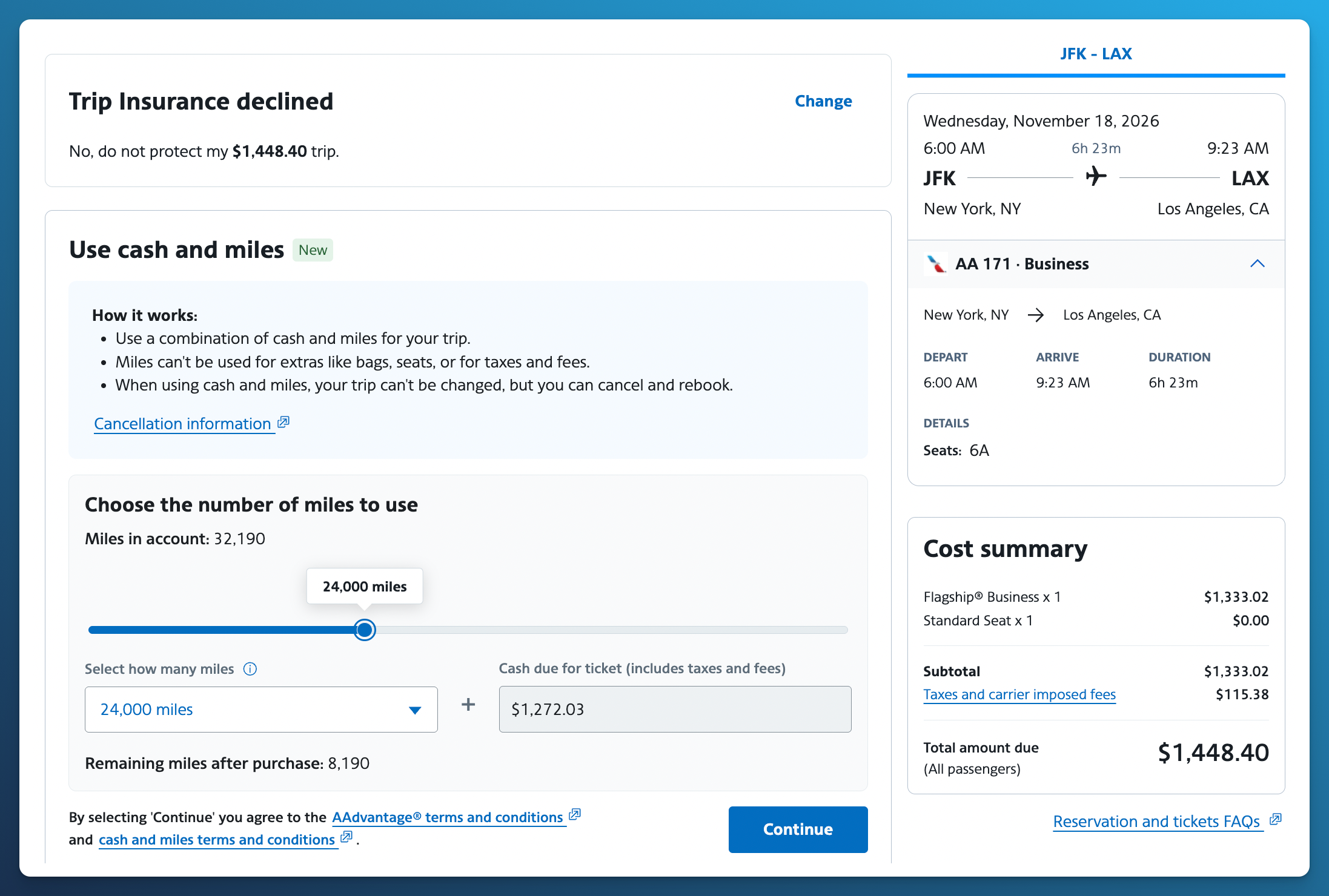Open the 24,000 miles dropdown

click(x=261, y=710)
